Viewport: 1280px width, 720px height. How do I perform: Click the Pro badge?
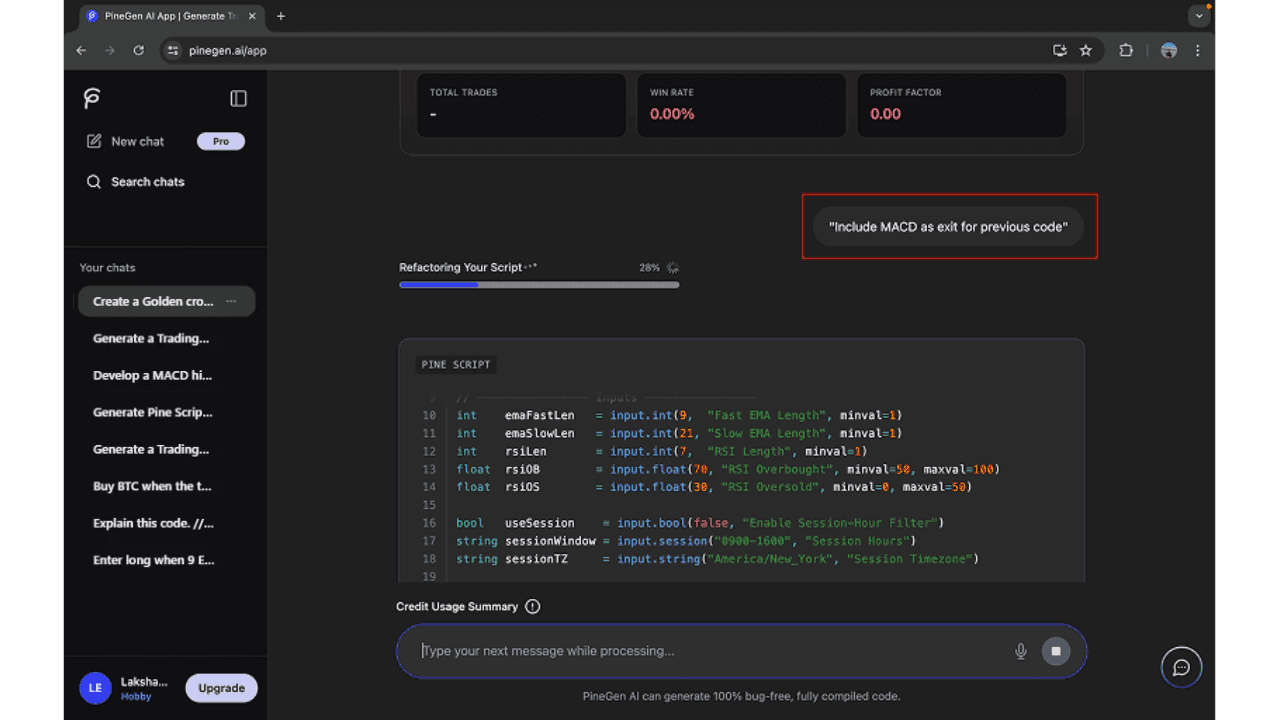coord(221,141)
